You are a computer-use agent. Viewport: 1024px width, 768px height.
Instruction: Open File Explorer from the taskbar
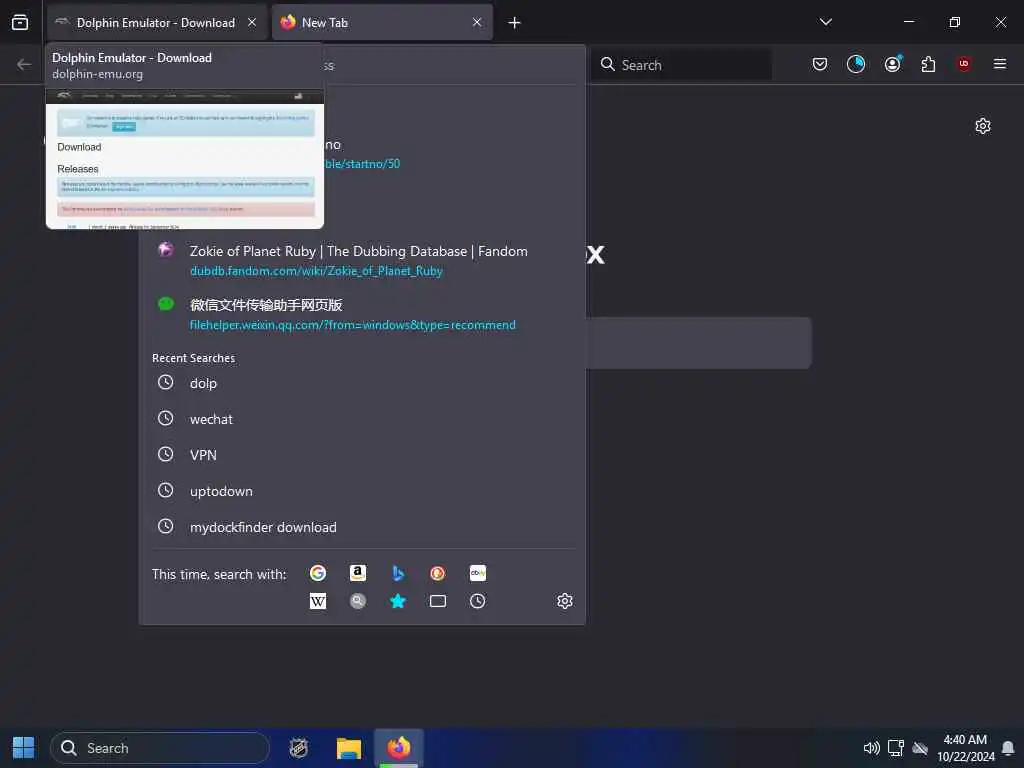click(349, 748)
